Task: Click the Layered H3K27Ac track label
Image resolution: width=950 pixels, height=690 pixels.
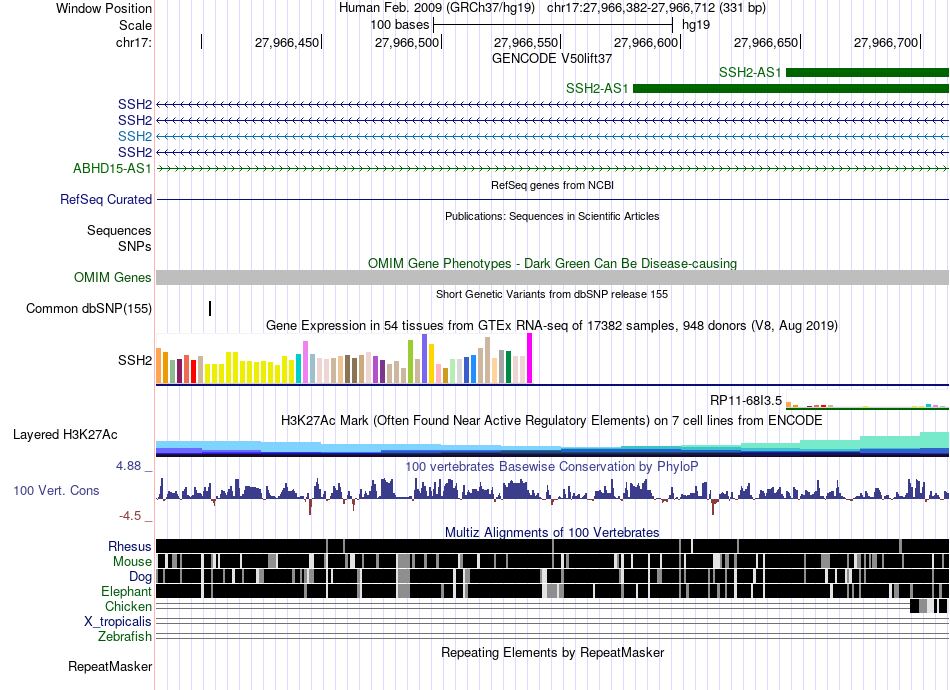Action: point(65,434)
